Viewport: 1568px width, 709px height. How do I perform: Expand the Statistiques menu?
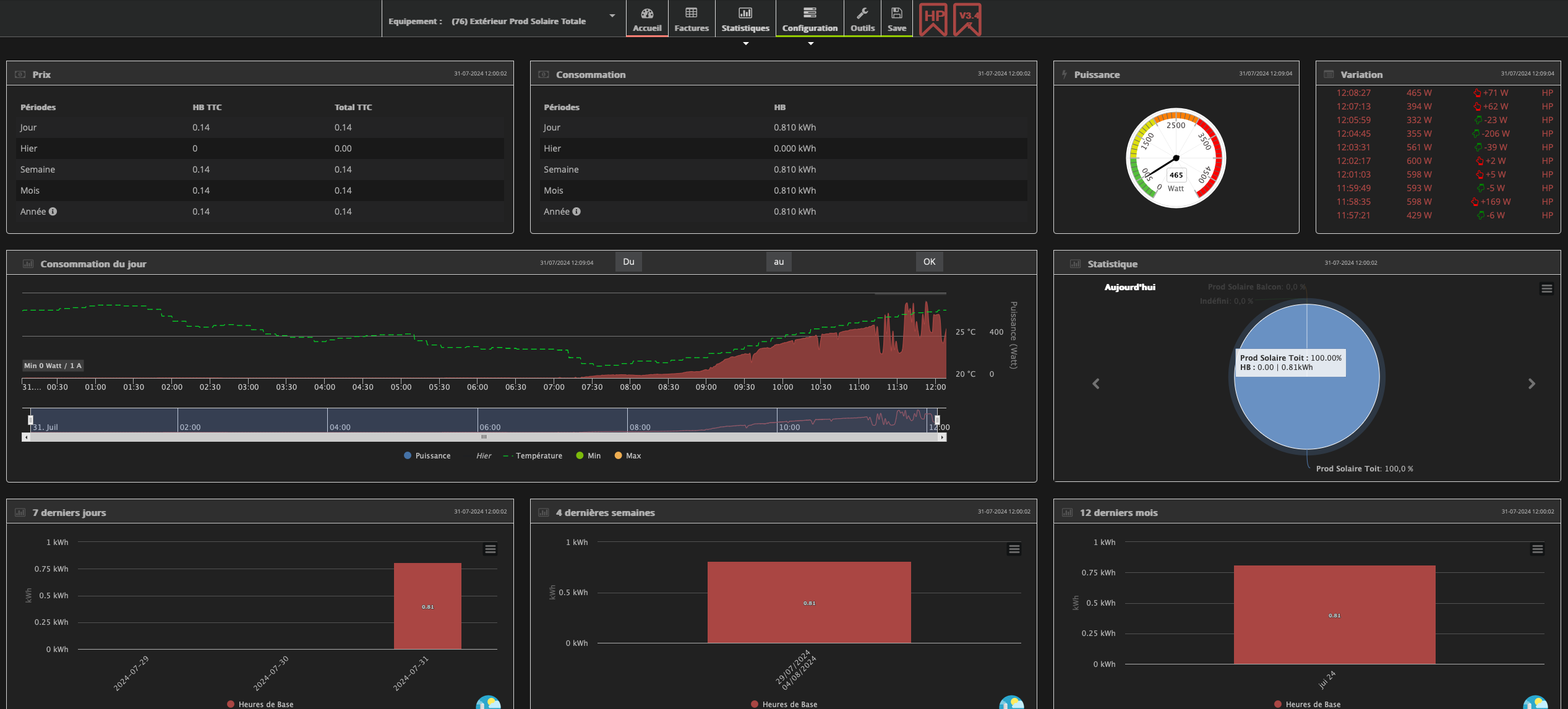tap(745, 20)
